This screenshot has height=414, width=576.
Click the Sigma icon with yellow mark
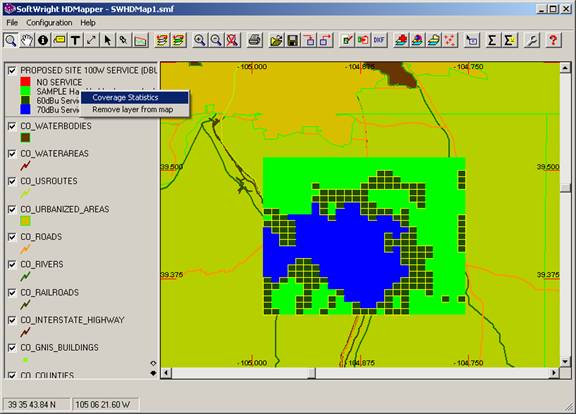pos(510,40)
